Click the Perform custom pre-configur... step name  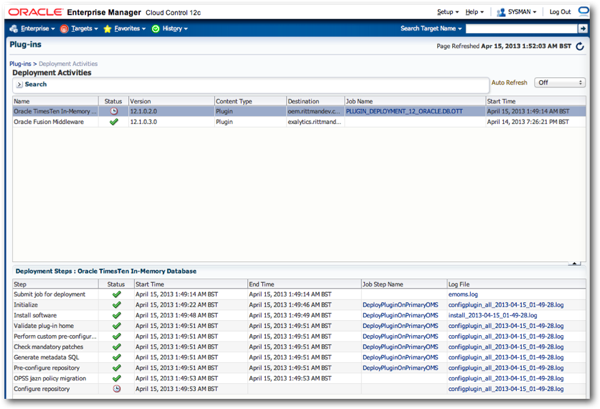point(55,336)
